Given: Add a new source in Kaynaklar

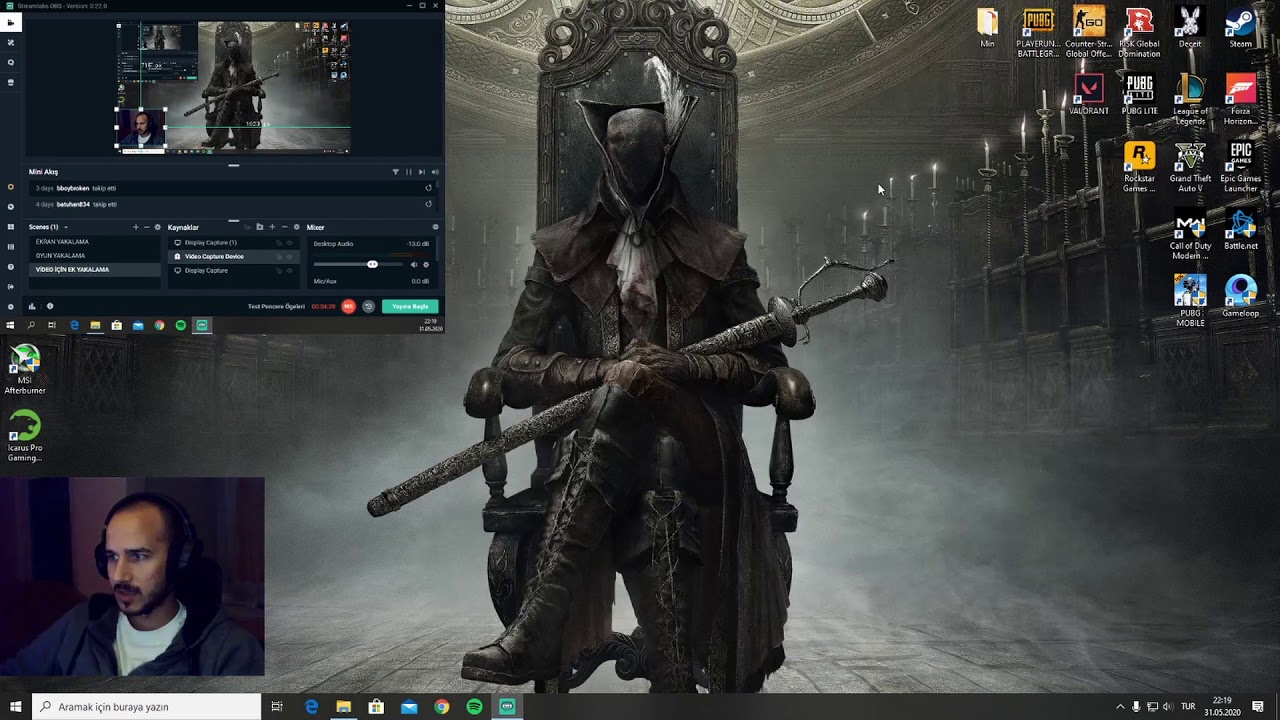Looking at the screenshot, I should 272,227.
